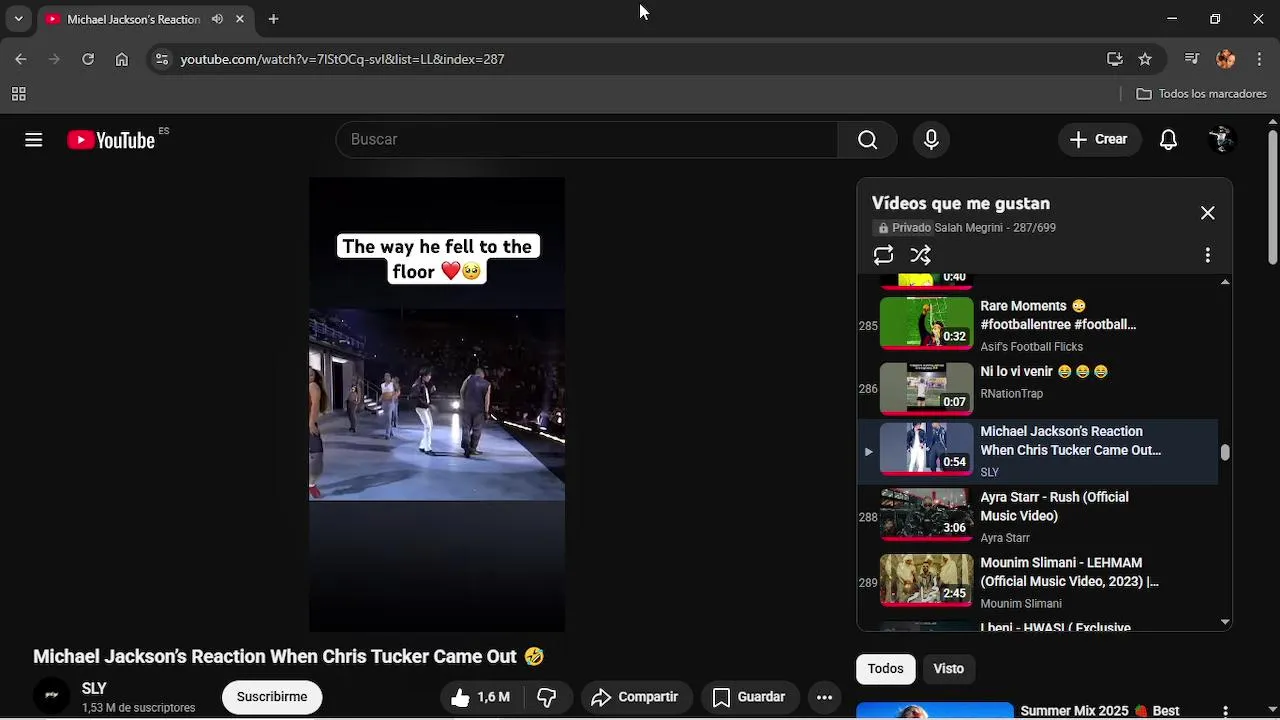
Task: Reload the page
Action: tap(88, 59)
